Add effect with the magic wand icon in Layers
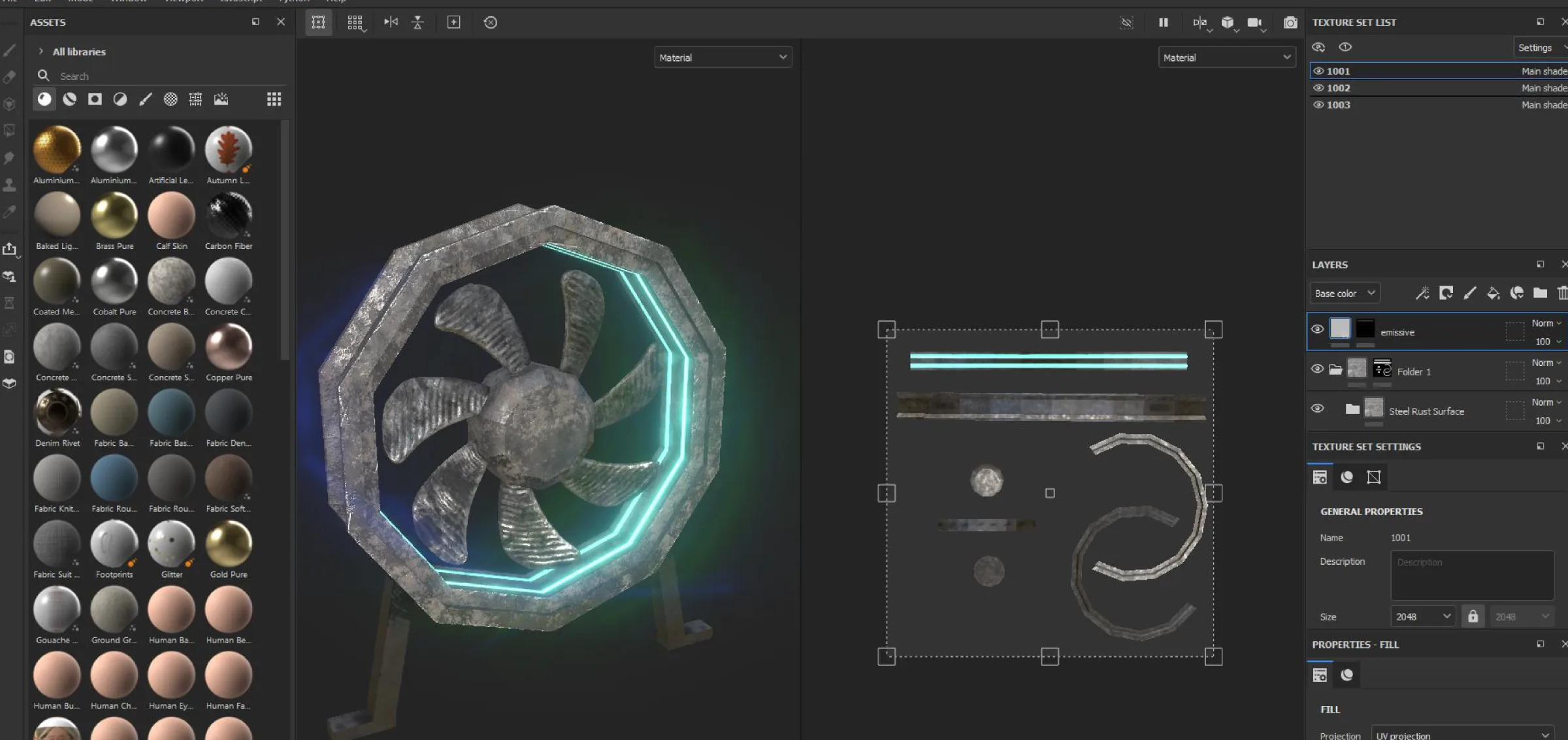Image resolution: width=1568 pixels, height=740 pixels. [x=1422, y=293]
